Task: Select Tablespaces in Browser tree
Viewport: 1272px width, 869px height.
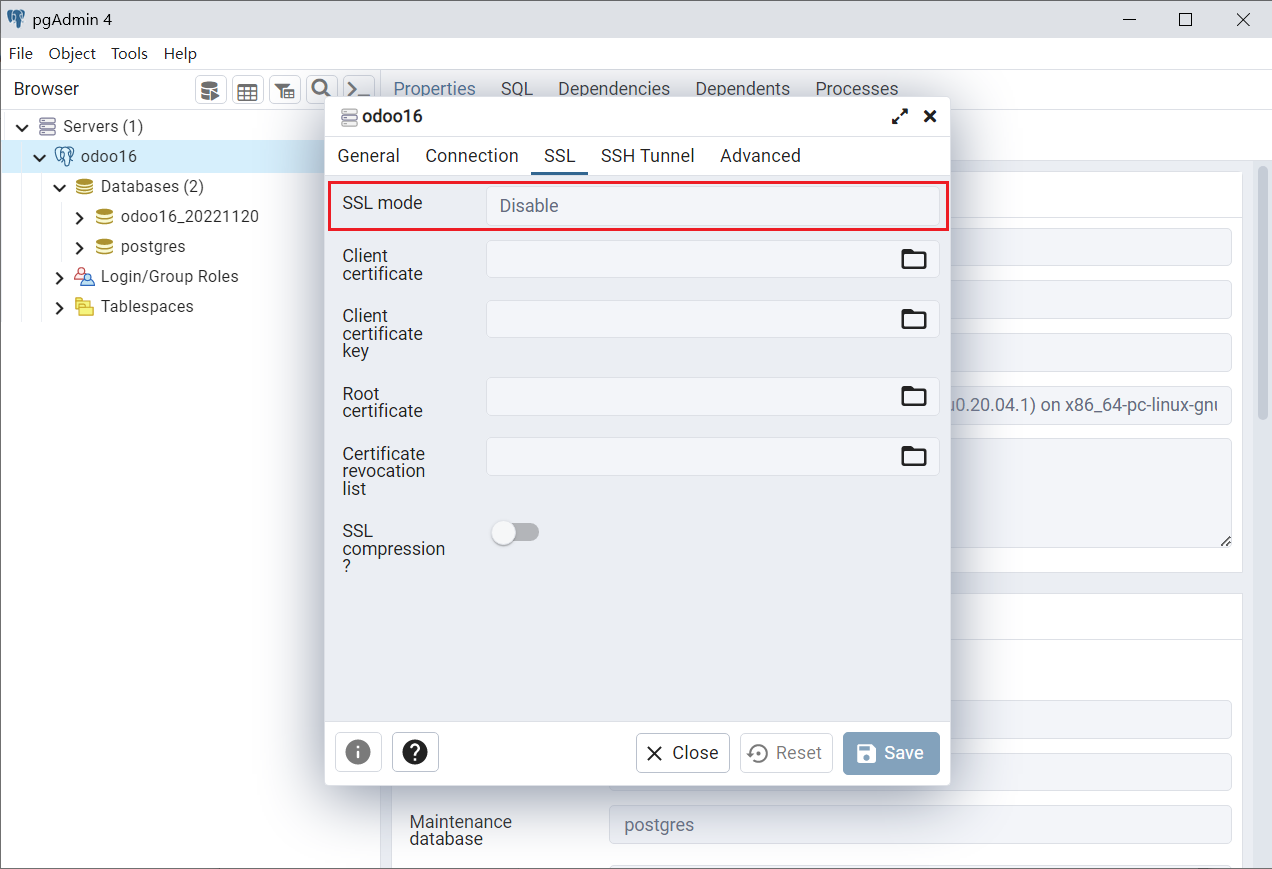Action: [147, 306]
